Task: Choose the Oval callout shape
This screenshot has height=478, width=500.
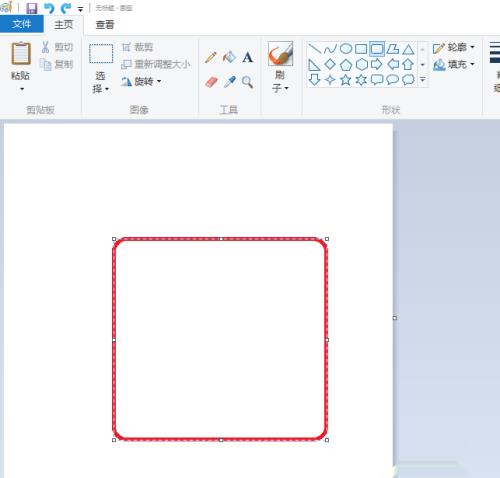Action: tap(393, 80)
